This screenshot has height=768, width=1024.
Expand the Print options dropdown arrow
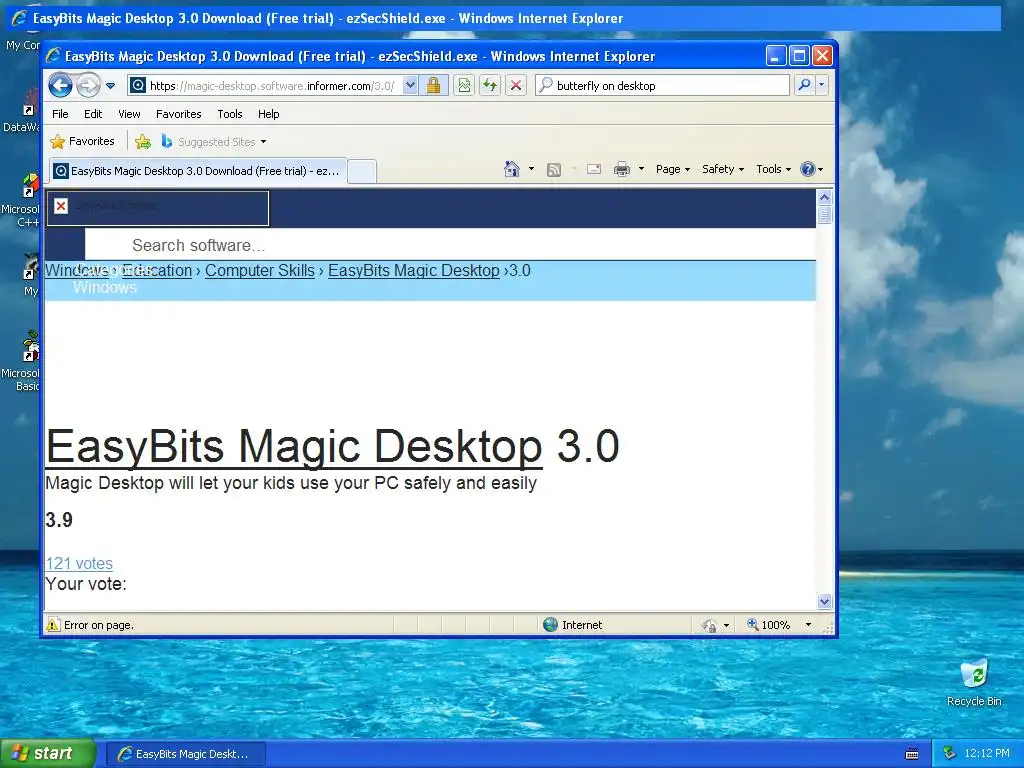click(641, 169)
